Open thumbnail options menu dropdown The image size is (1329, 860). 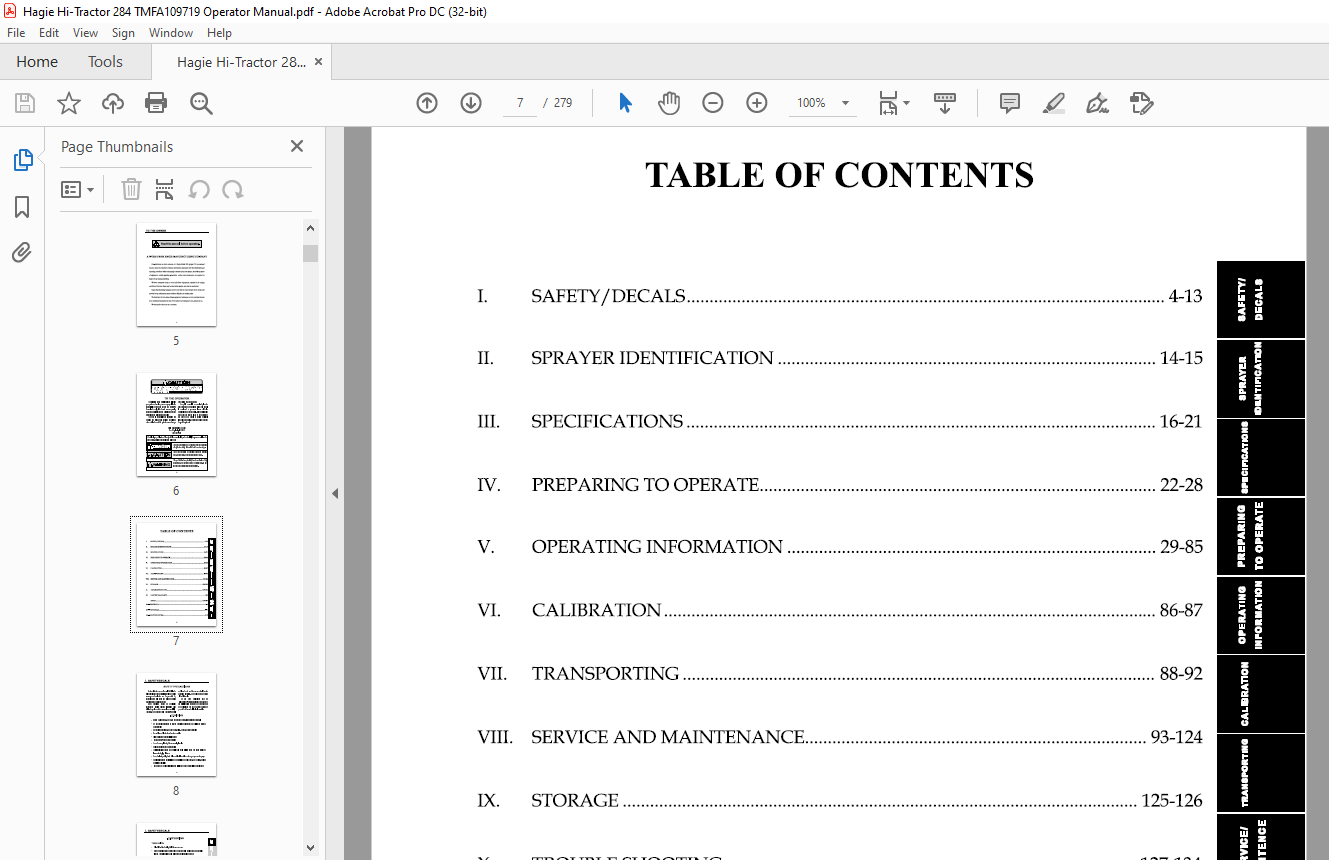77,189
